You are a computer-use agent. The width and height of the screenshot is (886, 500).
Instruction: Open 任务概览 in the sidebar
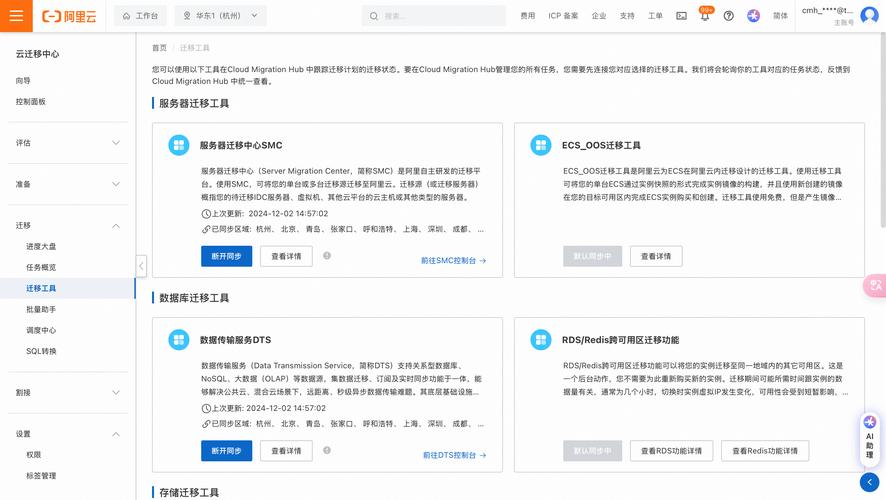[41, 267]
